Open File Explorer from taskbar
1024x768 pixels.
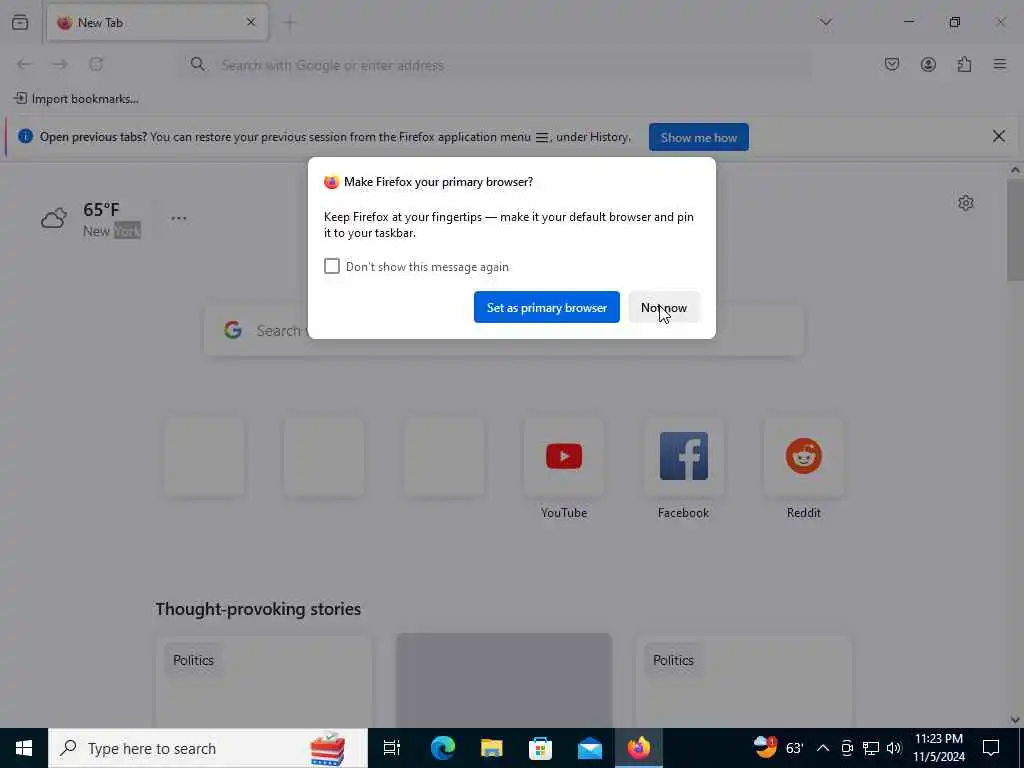pos(491,748)
